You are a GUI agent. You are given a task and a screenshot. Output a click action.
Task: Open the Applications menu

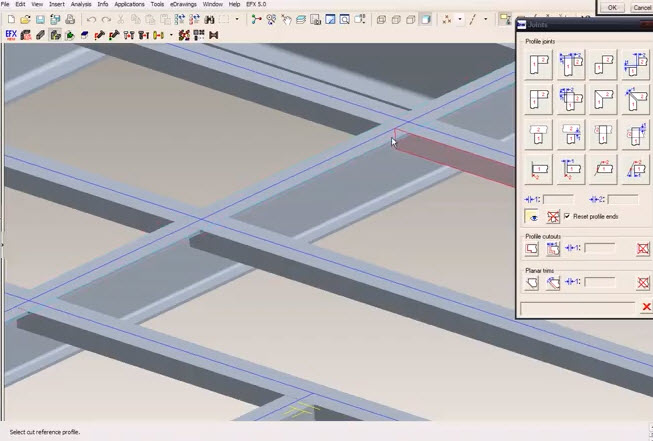130,4
